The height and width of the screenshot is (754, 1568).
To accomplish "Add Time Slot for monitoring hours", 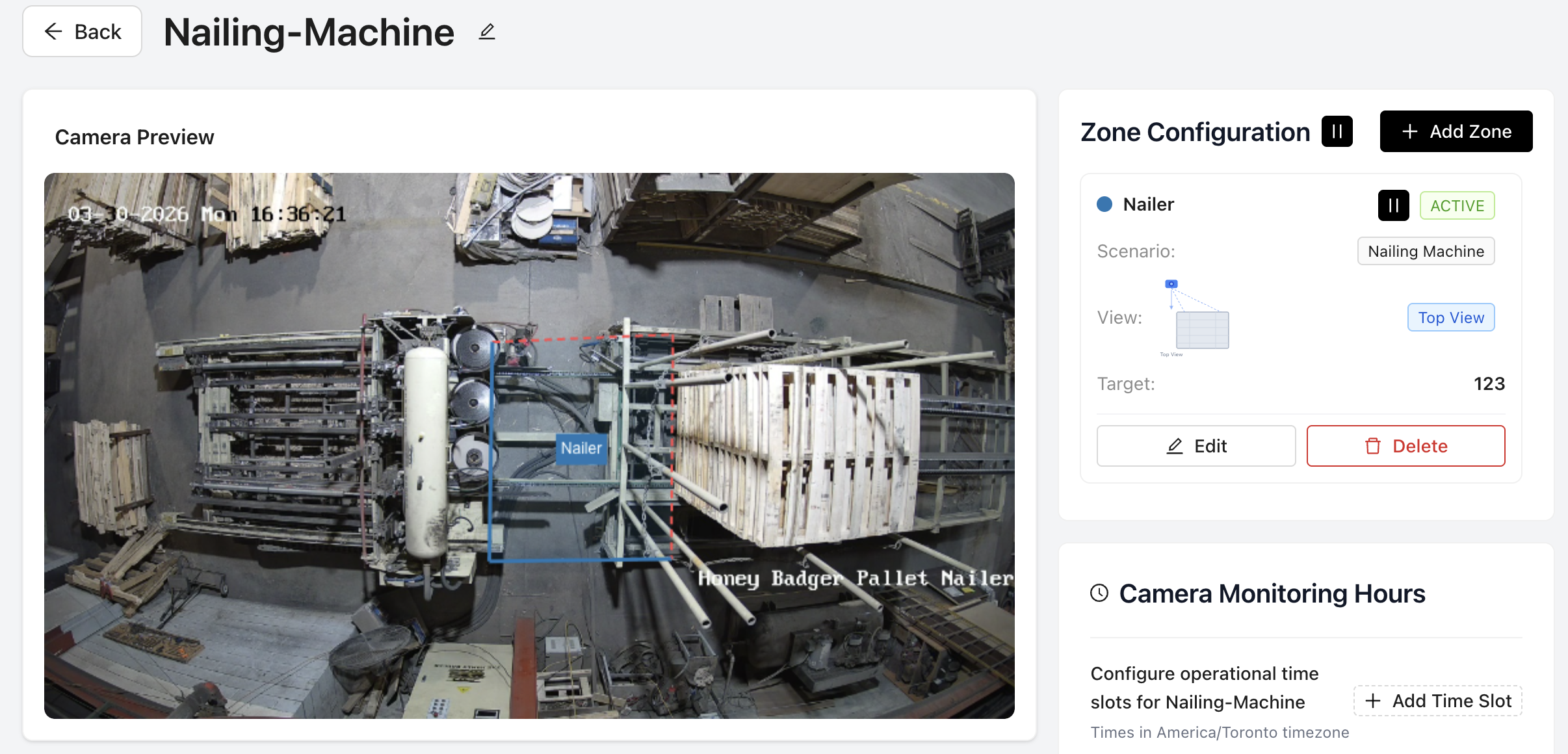I will [1437, 701].
